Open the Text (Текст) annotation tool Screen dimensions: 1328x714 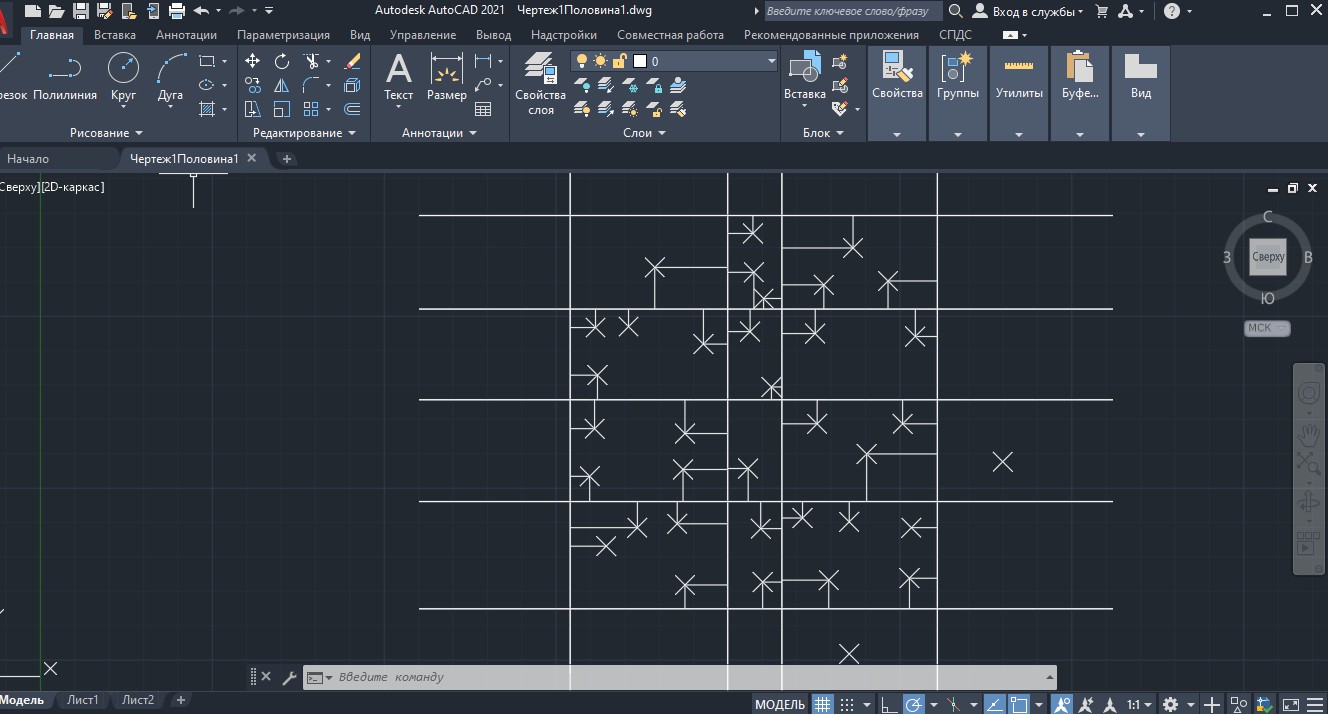(x=398, y=78)
